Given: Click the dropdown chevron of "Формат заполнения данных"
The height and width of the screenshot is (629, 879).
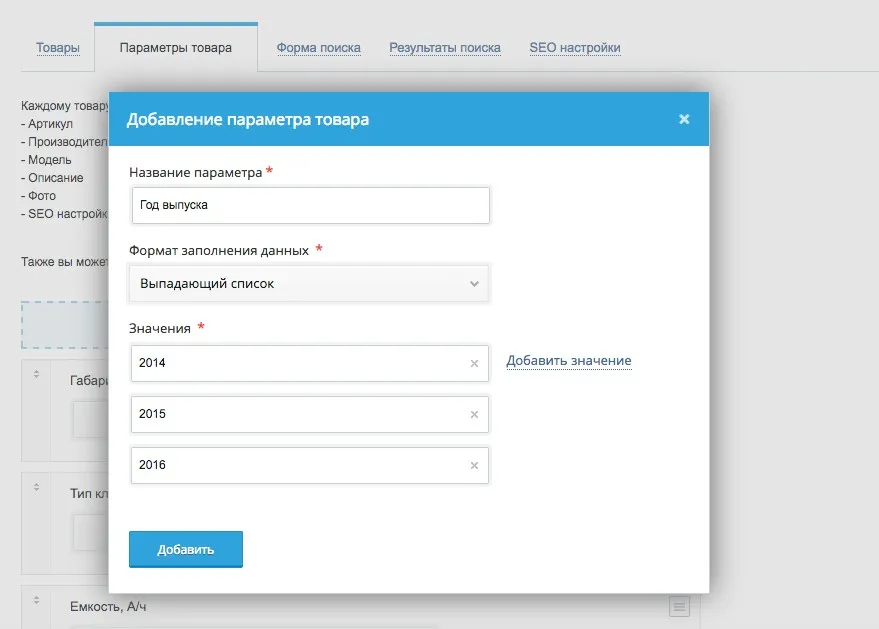Looking at the screenshot, I should coord(474,283).
